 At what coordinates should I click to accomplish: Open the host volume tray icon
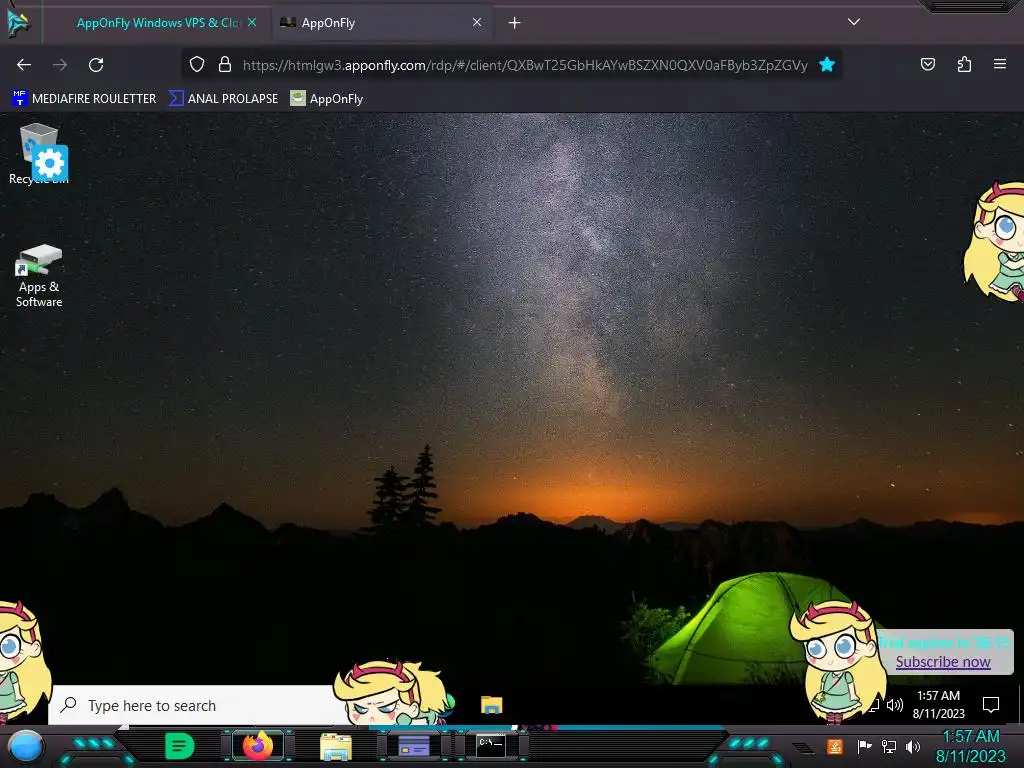(913, 746)
